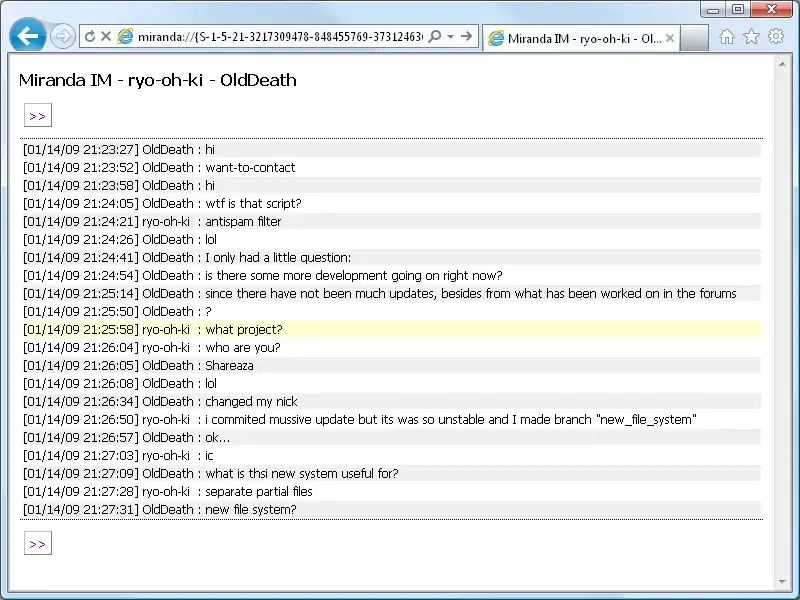Screen dimensions: 800x600
Task: Click the bottom >> next page link
Action: click(38, 543)
